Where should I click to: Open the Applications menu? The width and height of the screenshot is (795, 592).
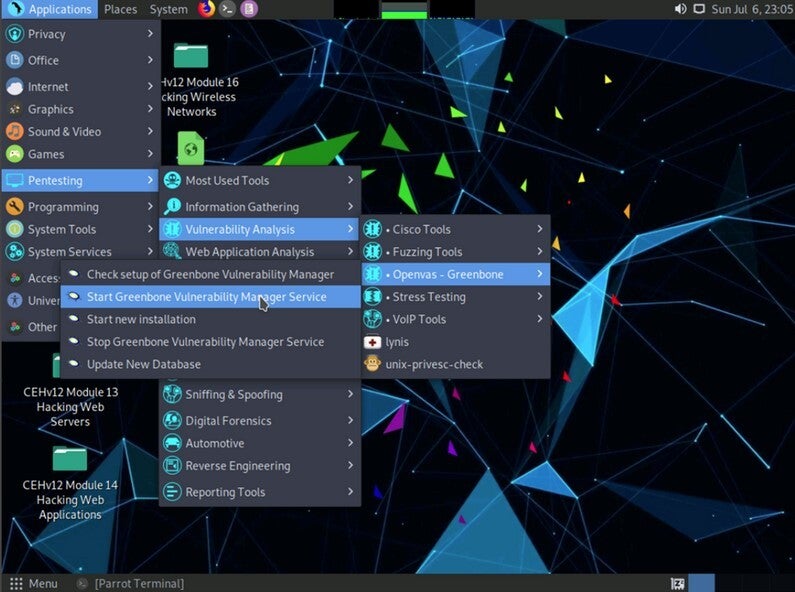point(50,9)
